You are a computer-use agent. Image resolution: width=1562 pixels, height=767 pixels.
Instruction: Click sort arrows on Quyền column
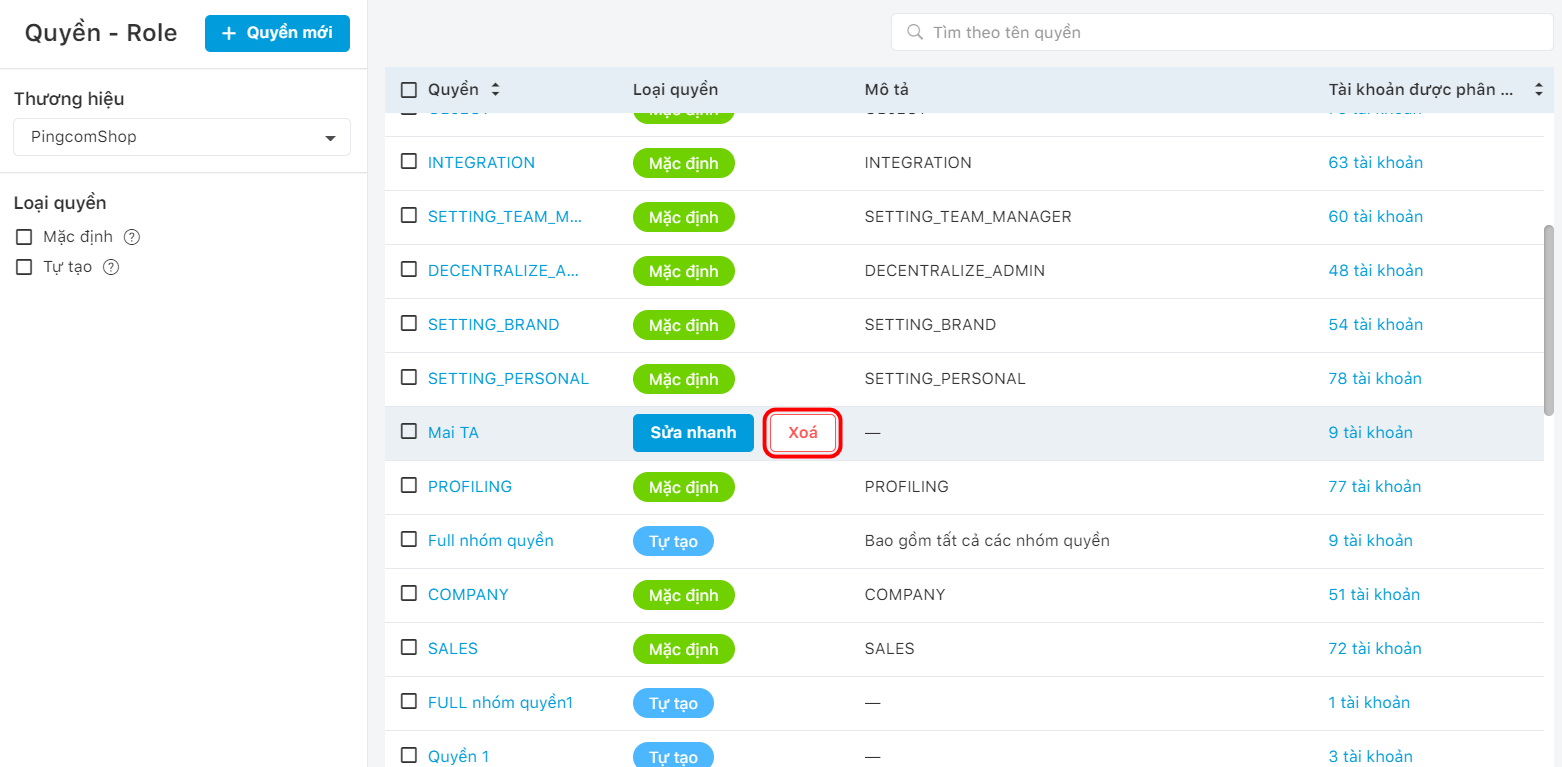494,90
